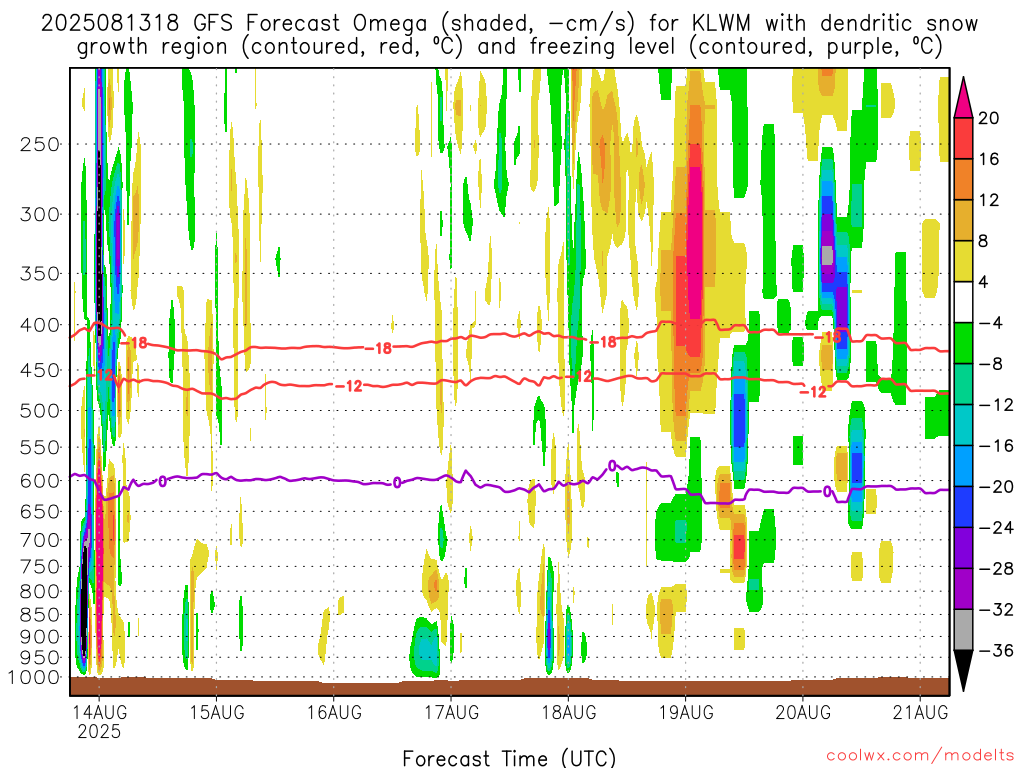This screenshot has height=768, width=1024.
Task: Click the 1000 pressure level label
Action: point(33,677)
